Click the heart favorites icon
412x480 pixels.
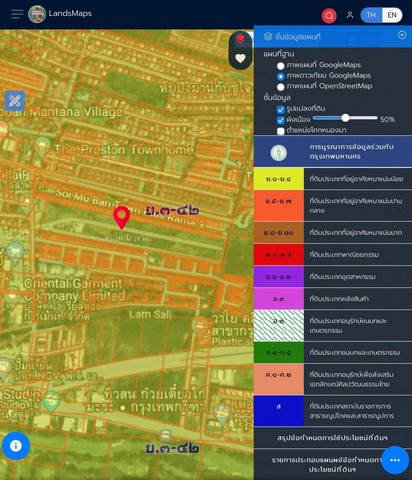[240, 58]
